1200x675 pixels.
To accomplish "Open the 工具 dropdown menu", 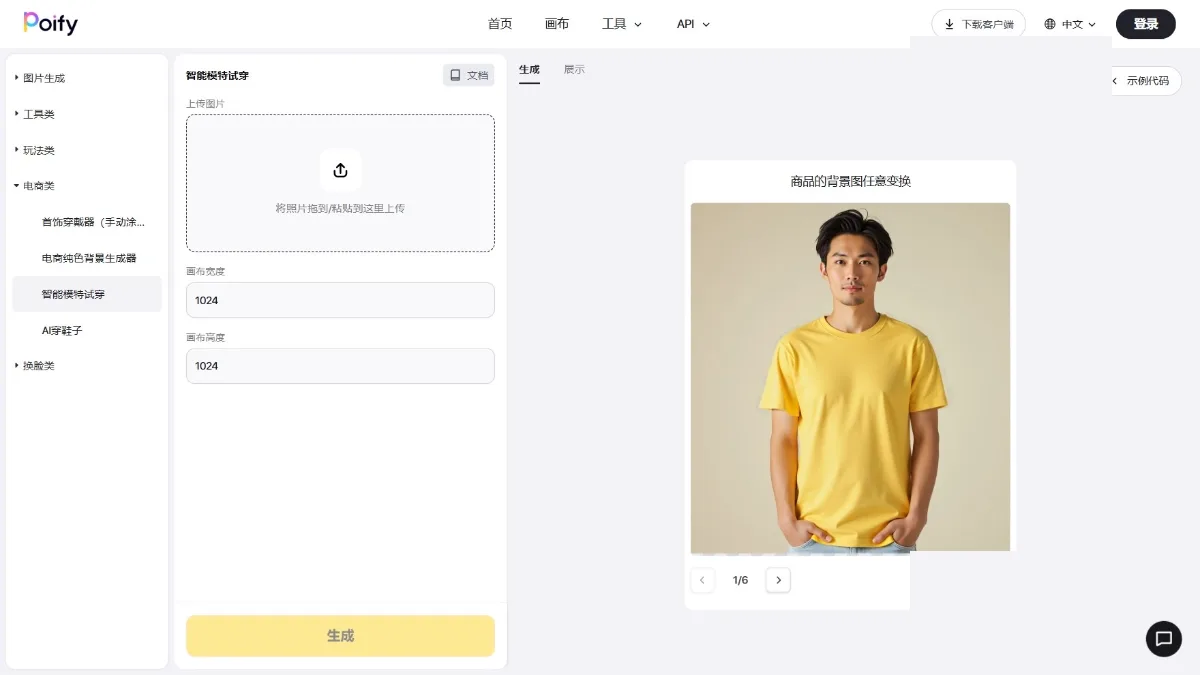I will tap(622, 24).
